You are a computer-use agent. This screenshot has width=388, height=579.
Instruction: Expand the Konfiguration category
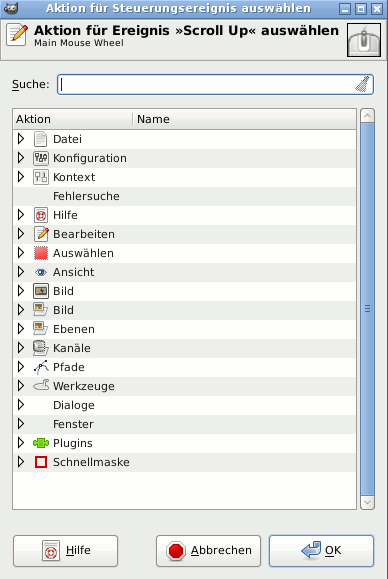21,158
